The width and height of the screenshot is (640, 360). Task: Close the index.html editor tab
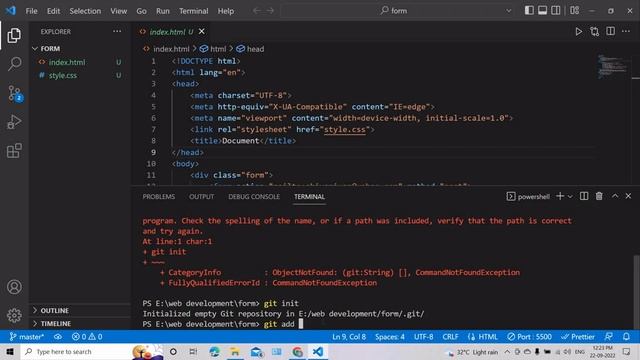(202, 31)
